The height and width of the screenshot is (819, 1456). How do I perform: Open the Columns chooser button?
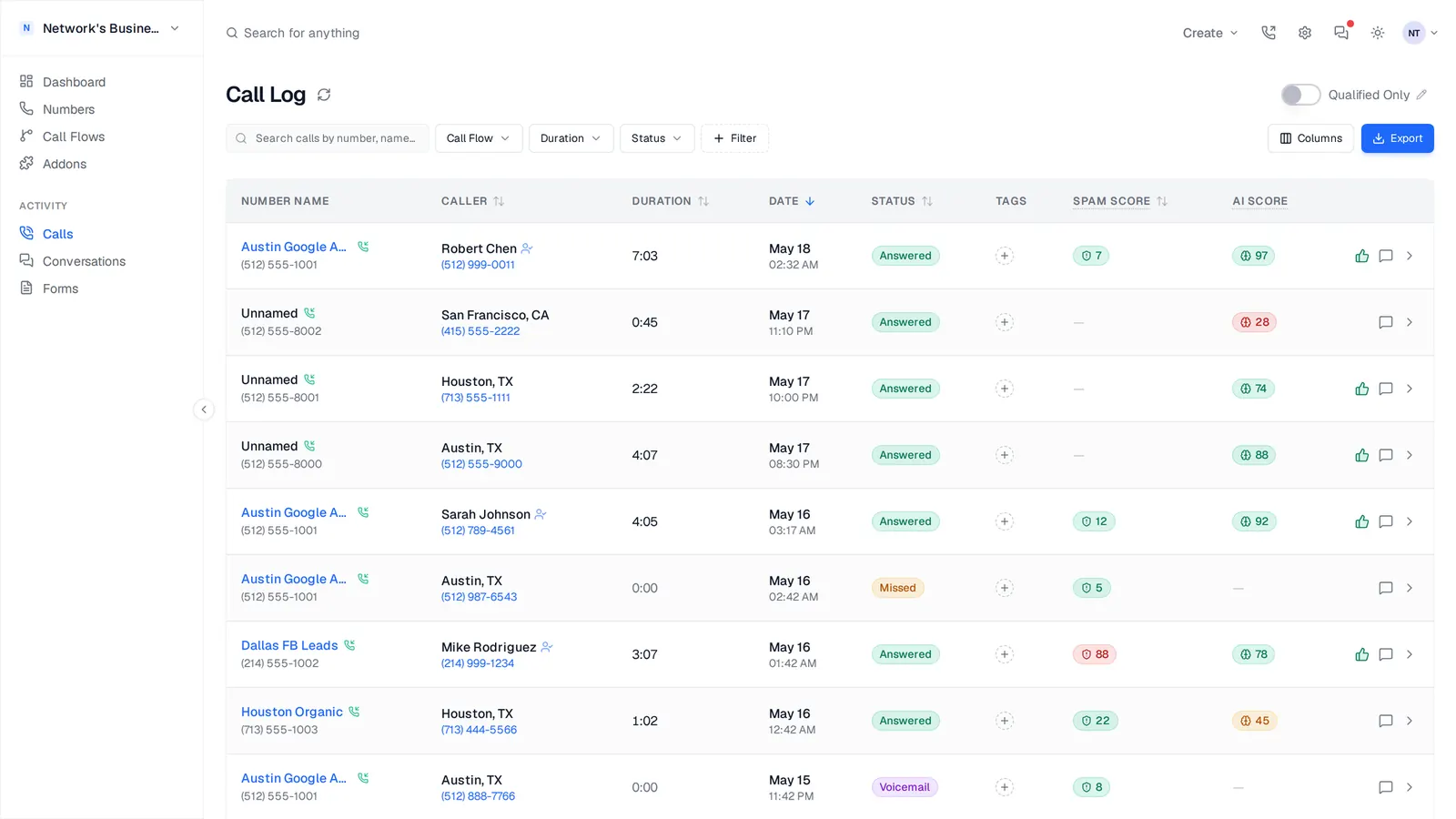1310,138
